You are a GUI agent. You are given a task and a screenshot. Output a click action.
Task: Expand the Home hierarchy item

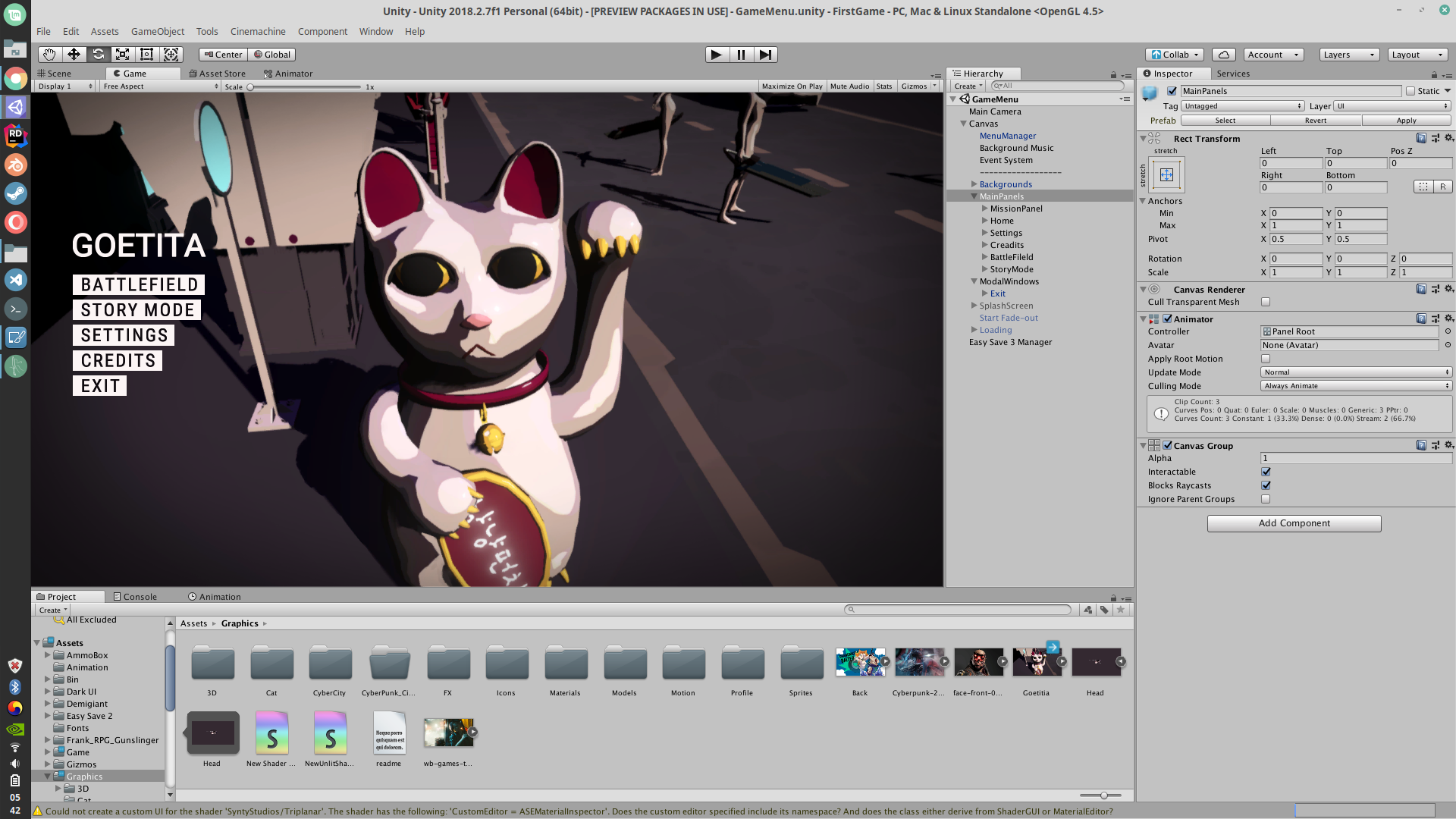pyautogui.click(x=985, y=221)
